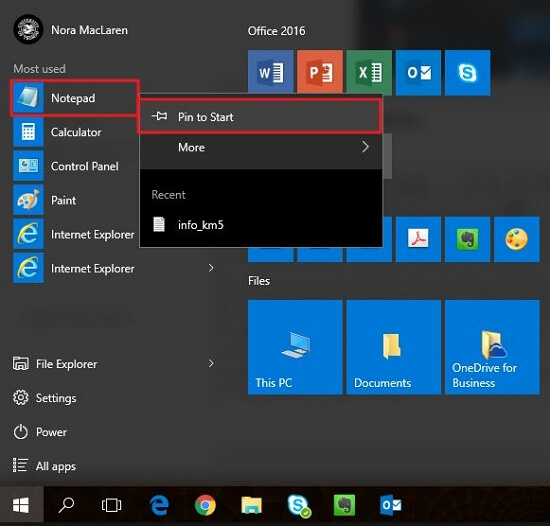Open Settings from the Start menu

click(x=45, y=398)
